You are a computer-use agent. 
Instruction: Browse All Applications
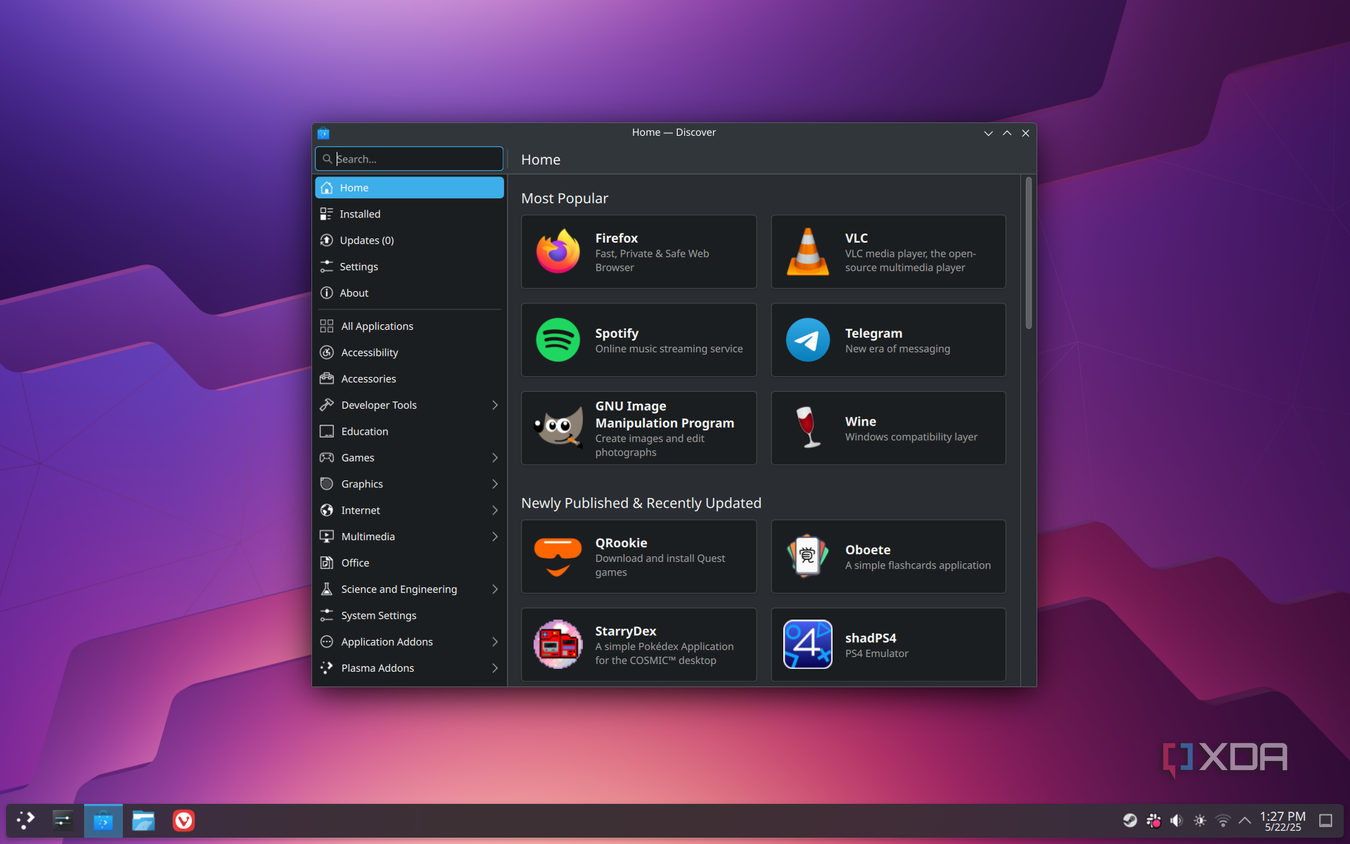coord(409,326)
